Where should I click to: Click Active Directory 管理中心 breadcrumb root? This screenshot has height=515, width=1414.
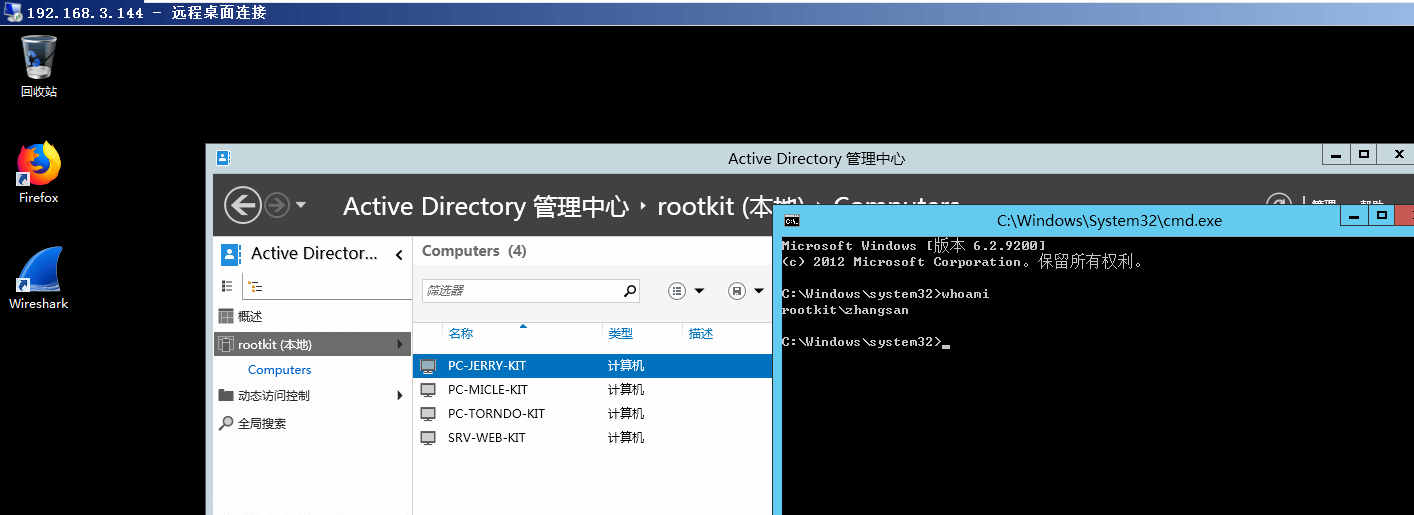[486, 206]
